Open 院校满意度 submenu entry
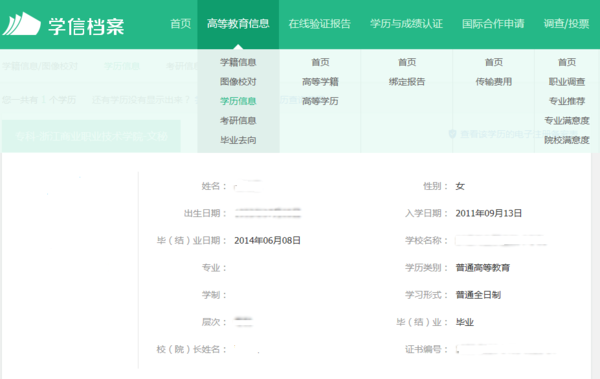600x379 pixels. pos(567,140)
